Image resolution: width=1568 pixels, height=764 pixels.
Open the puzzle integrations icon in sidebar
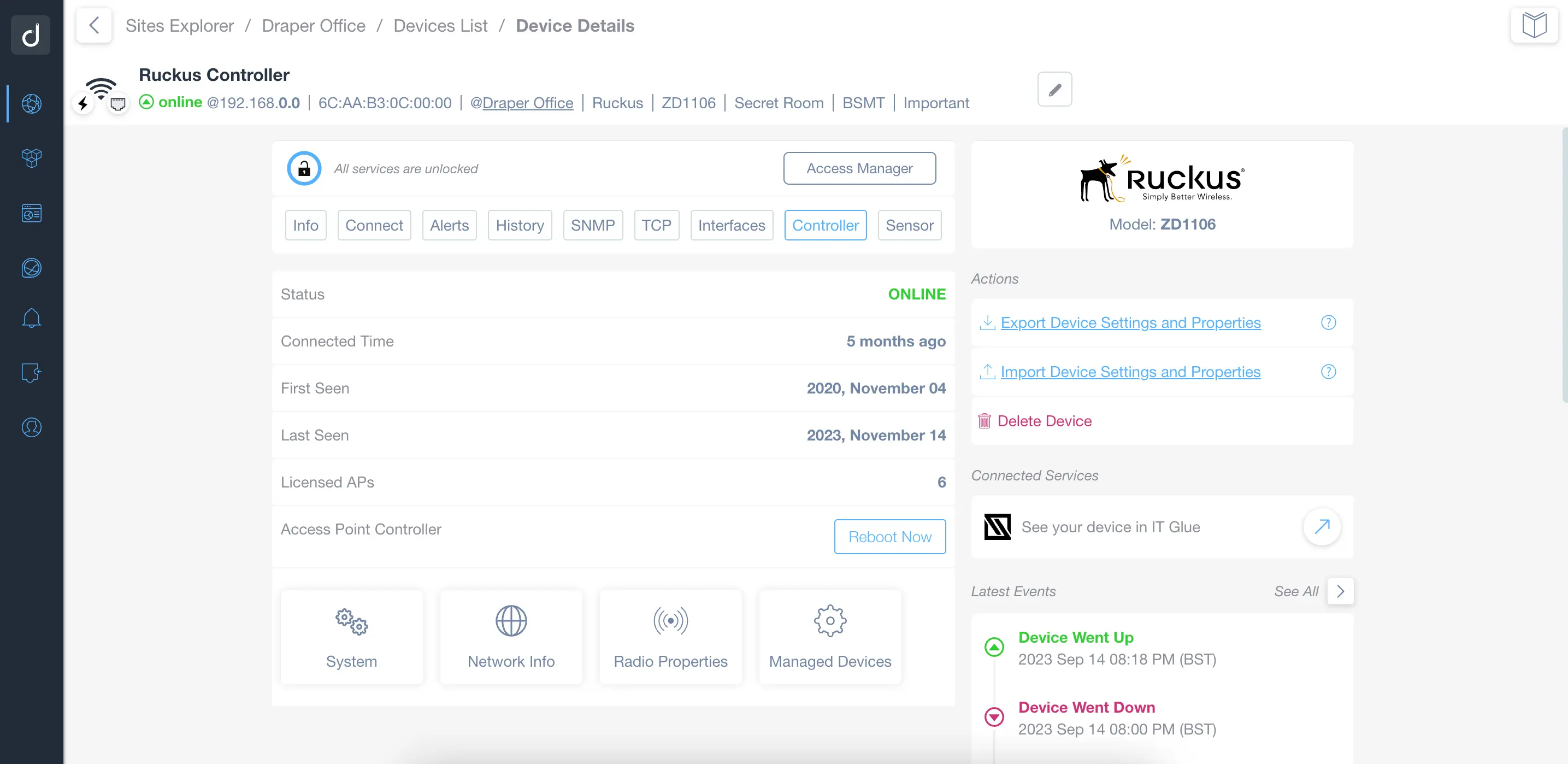[x=32, y=373]
